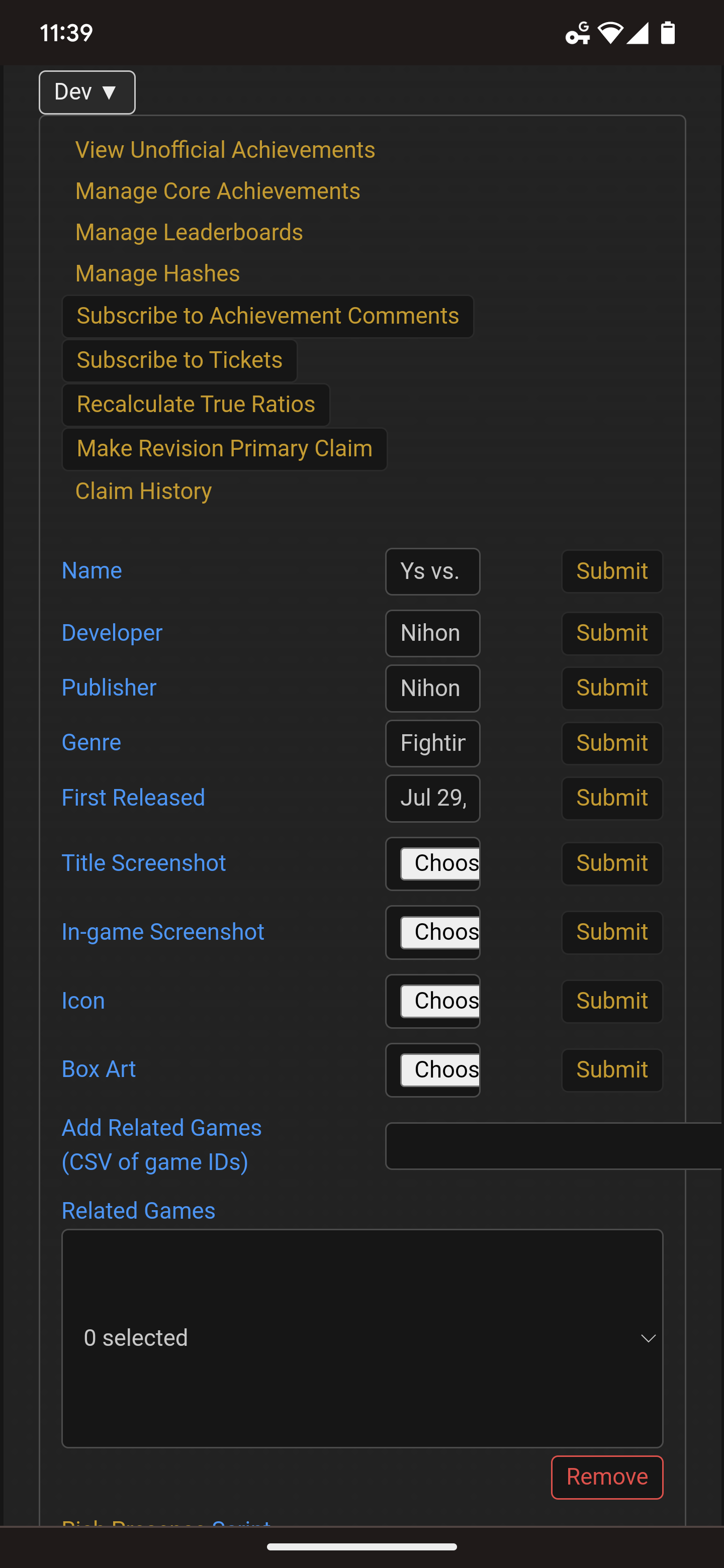Submit the game Name change
This screenshot has width=724, height=1568.
[611, 571]
